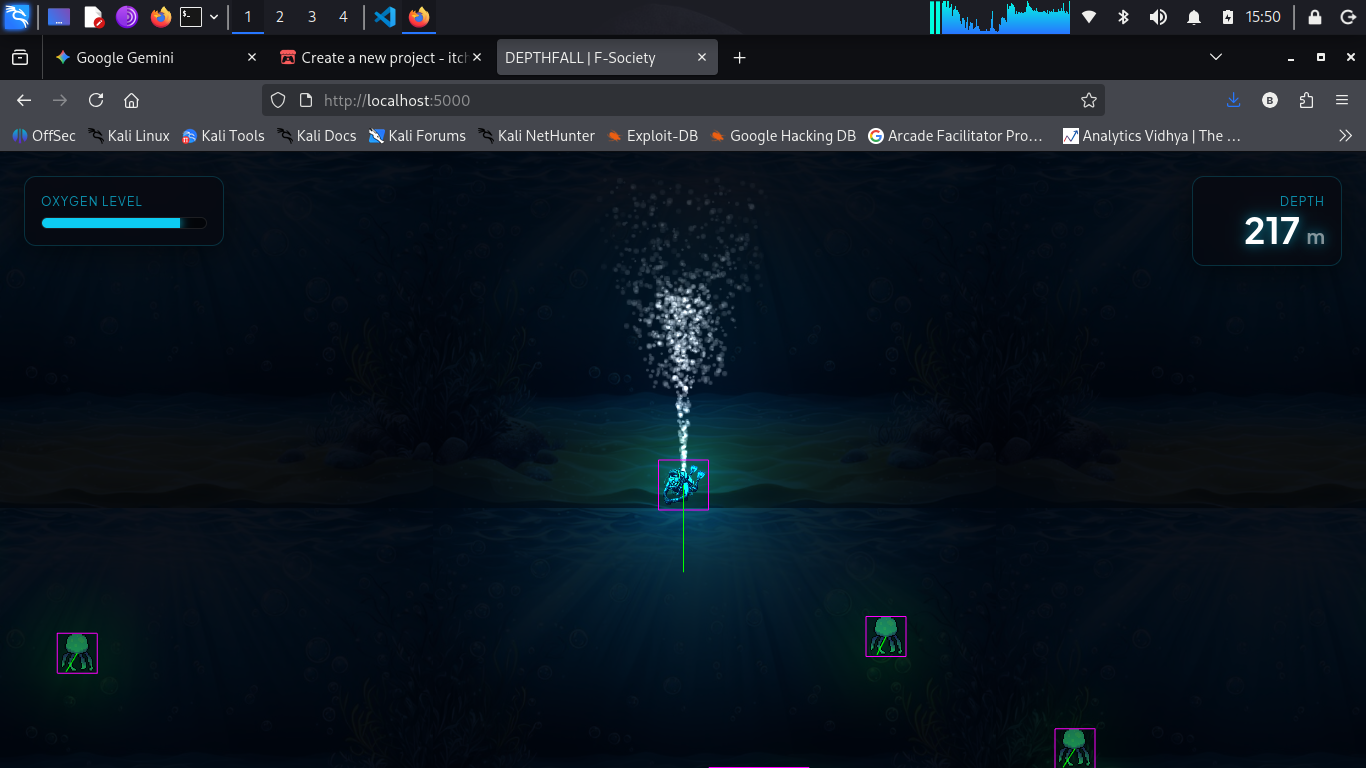Close the Google Gemini tab

pos(252,58)
